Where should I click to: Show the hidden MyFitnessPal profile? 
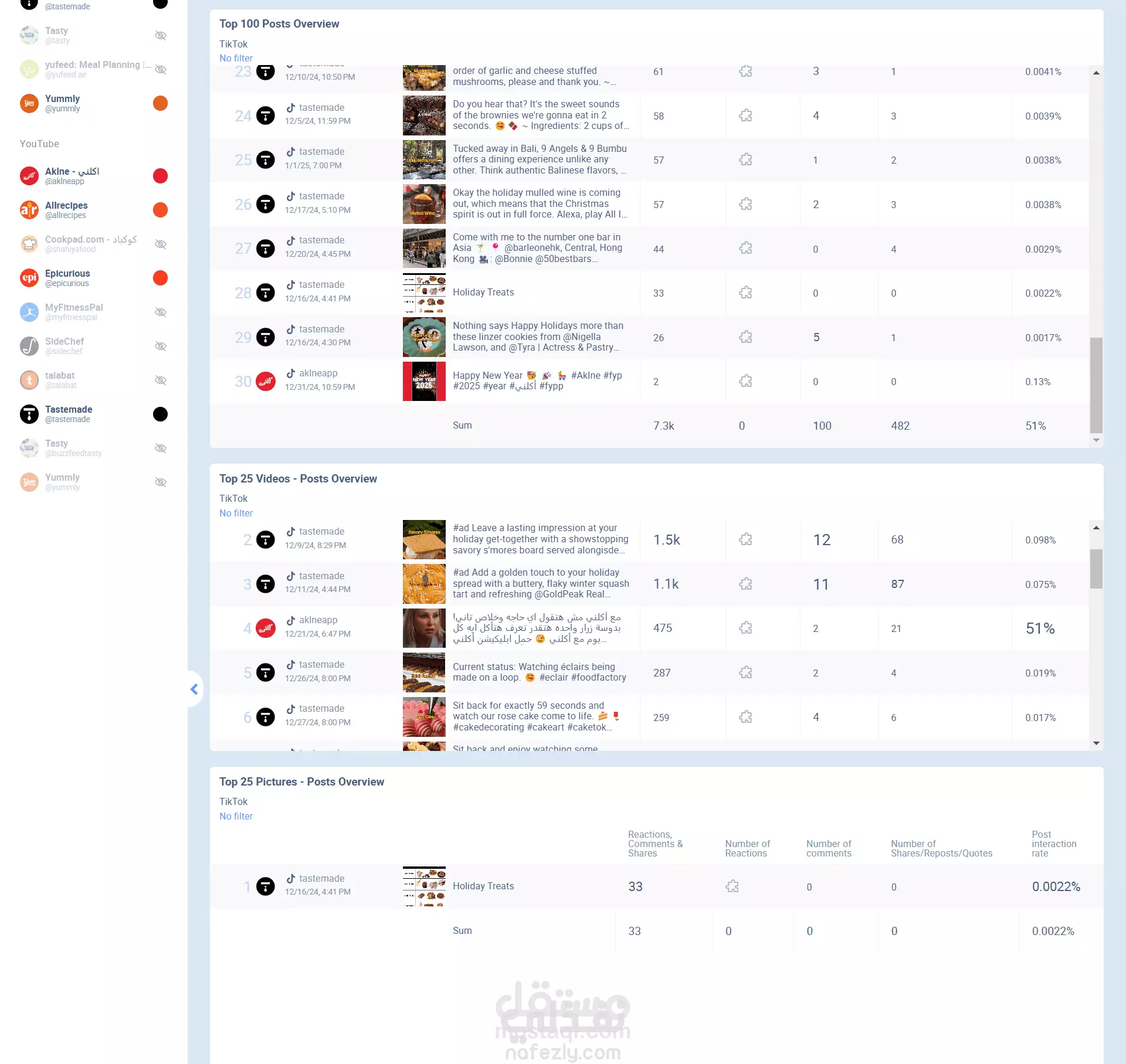coord(160,312)
